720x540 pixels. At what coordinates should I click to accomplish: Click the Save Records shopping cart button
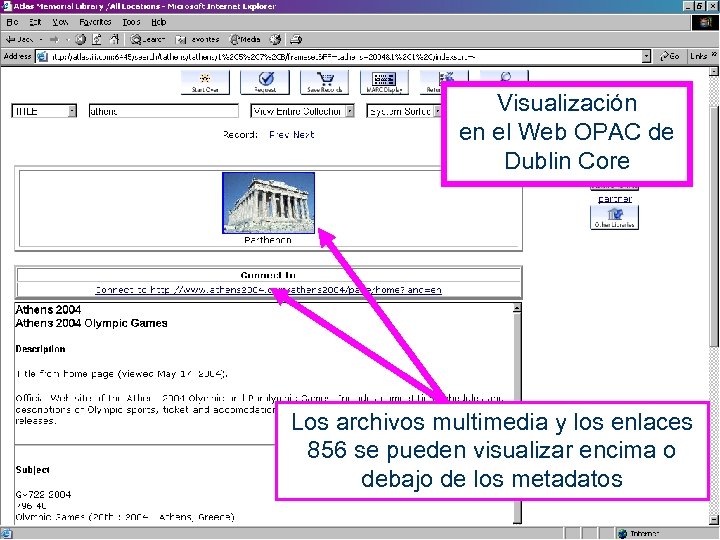[325, 82]
